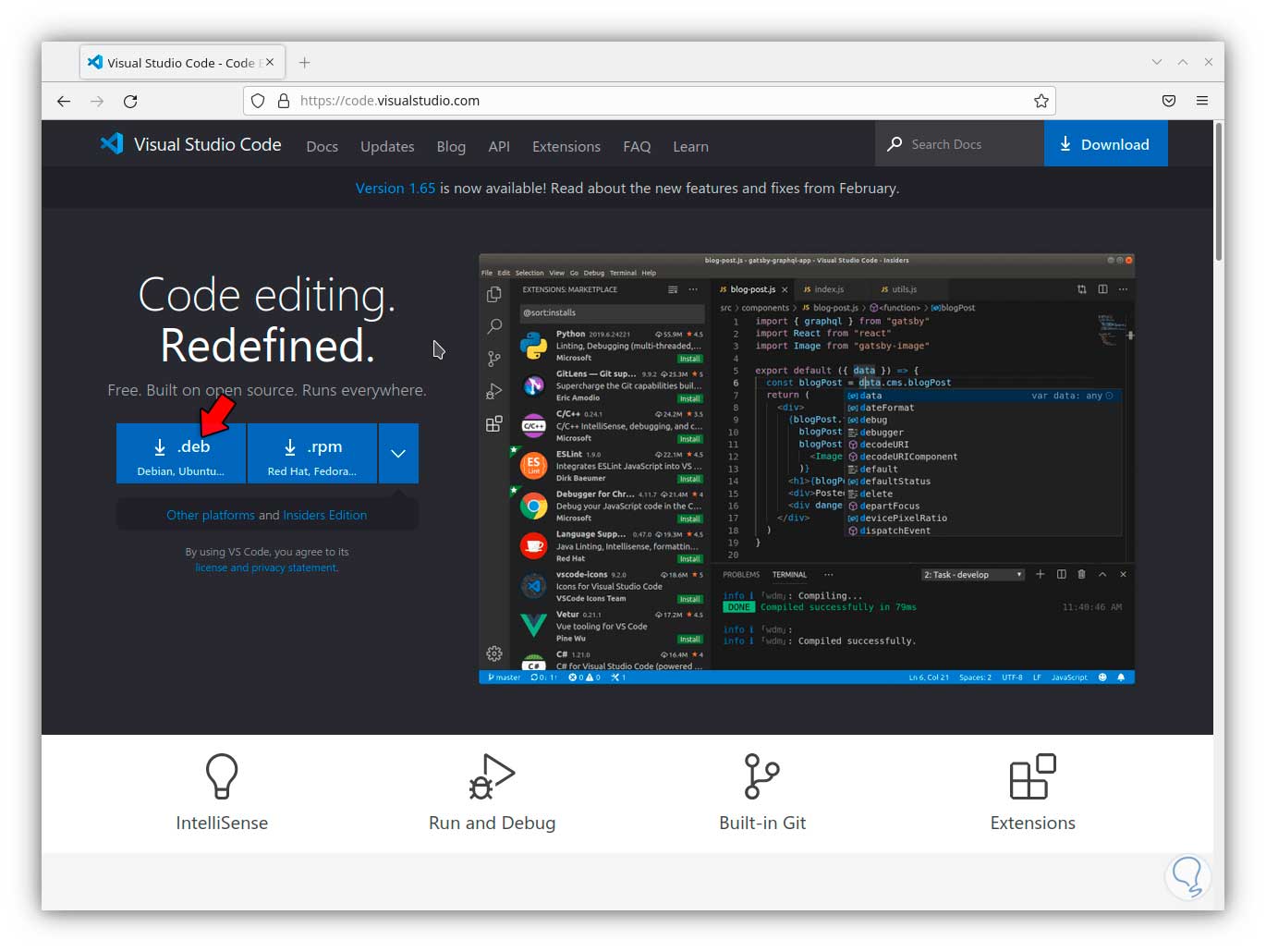Bookmark this page with the star icon

[x=1041, y=101]
